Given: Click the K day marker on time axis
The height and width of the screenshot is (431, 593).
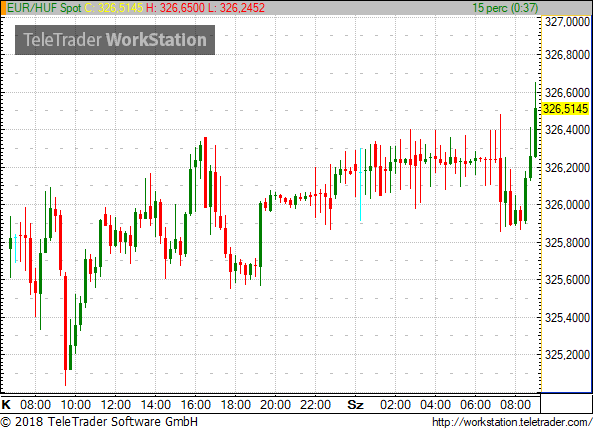Looking at the screenshot, I should pos(6,405).
